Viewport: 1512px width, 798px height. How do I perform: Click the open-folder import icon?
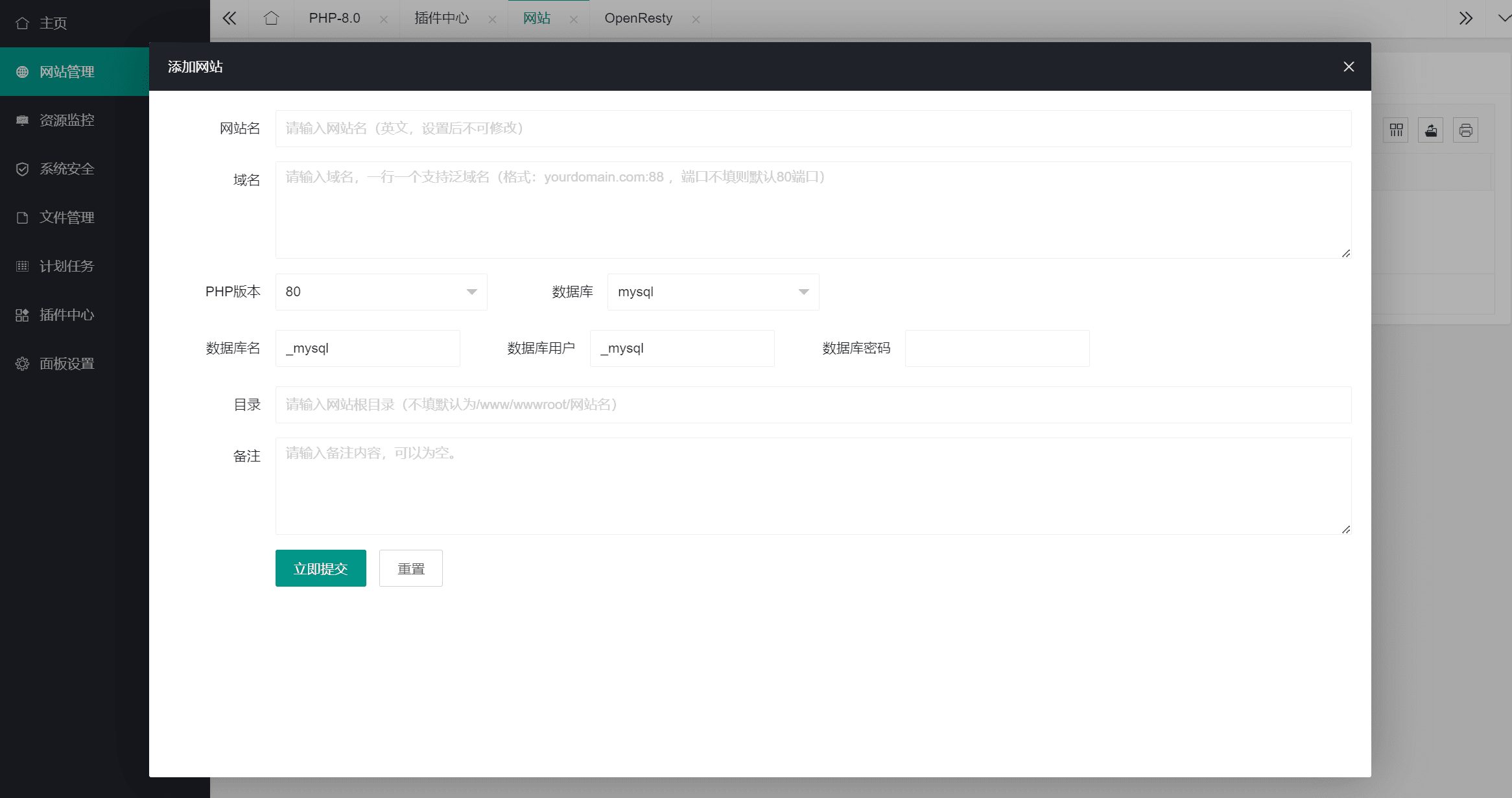(1431, 130)
